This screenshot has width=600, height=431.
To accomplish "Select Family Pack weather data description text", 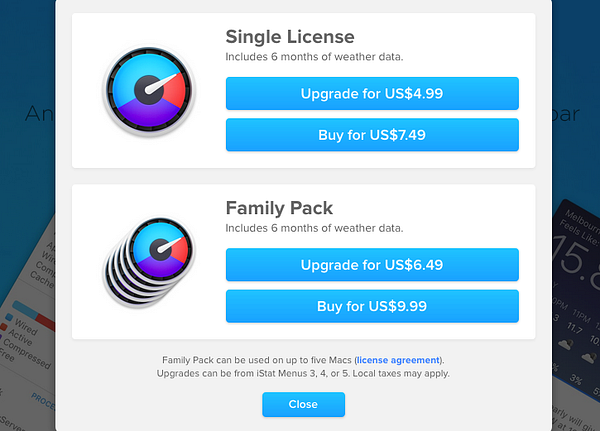I will (314, 228).
